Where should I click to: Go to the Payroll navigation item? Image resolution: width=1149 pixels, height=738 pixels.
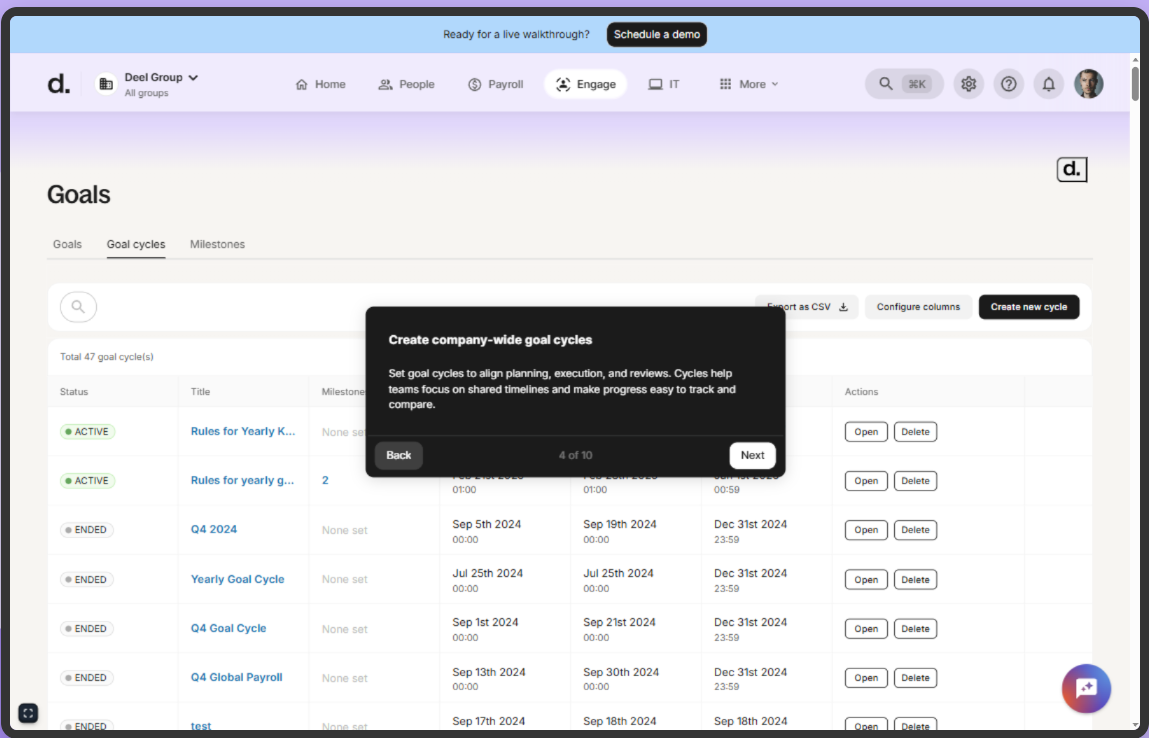(495, 84)
